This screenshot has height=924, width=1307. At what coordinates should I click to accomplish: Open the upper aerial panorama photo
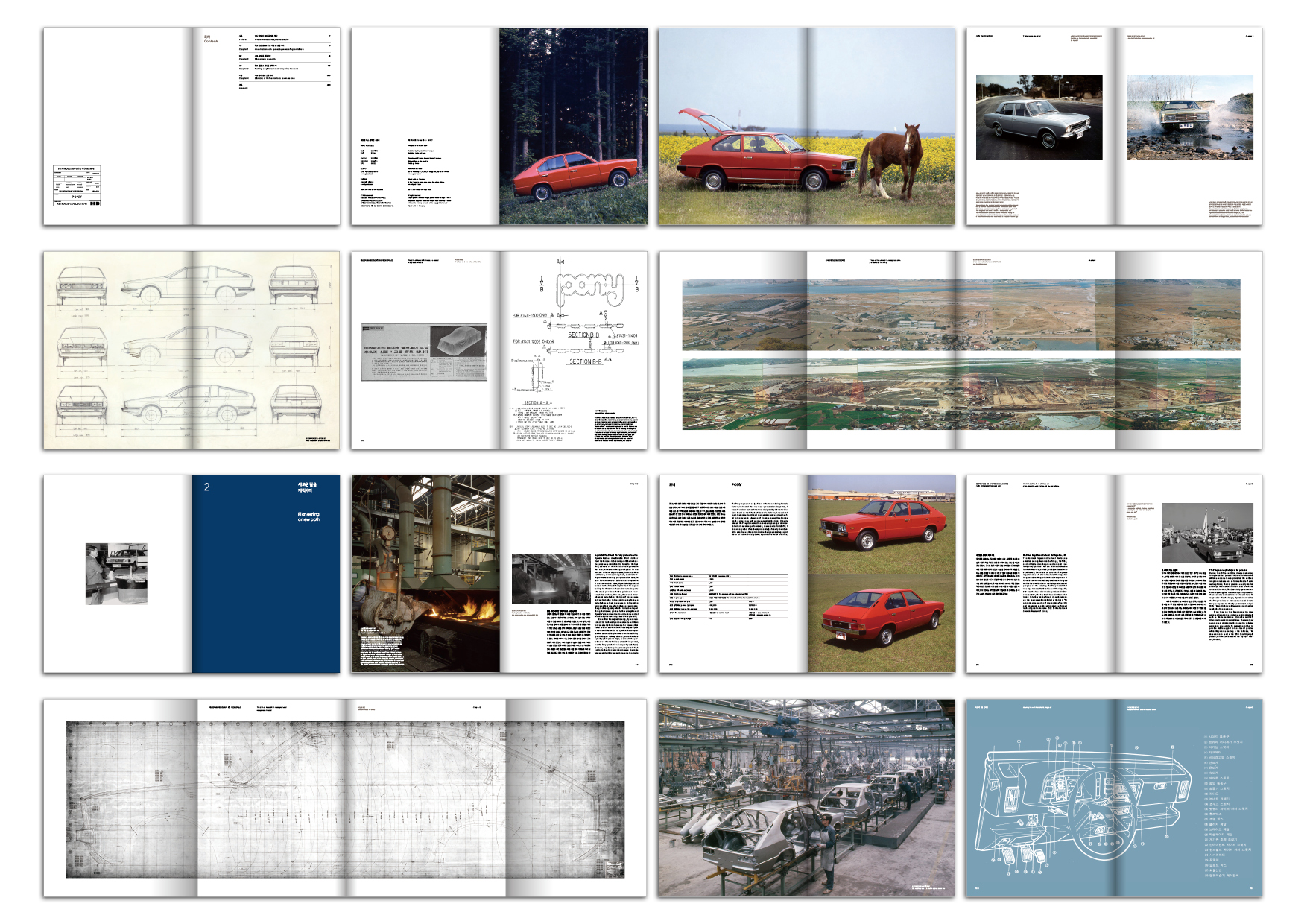pyautogui.click(x=961, y=314)
